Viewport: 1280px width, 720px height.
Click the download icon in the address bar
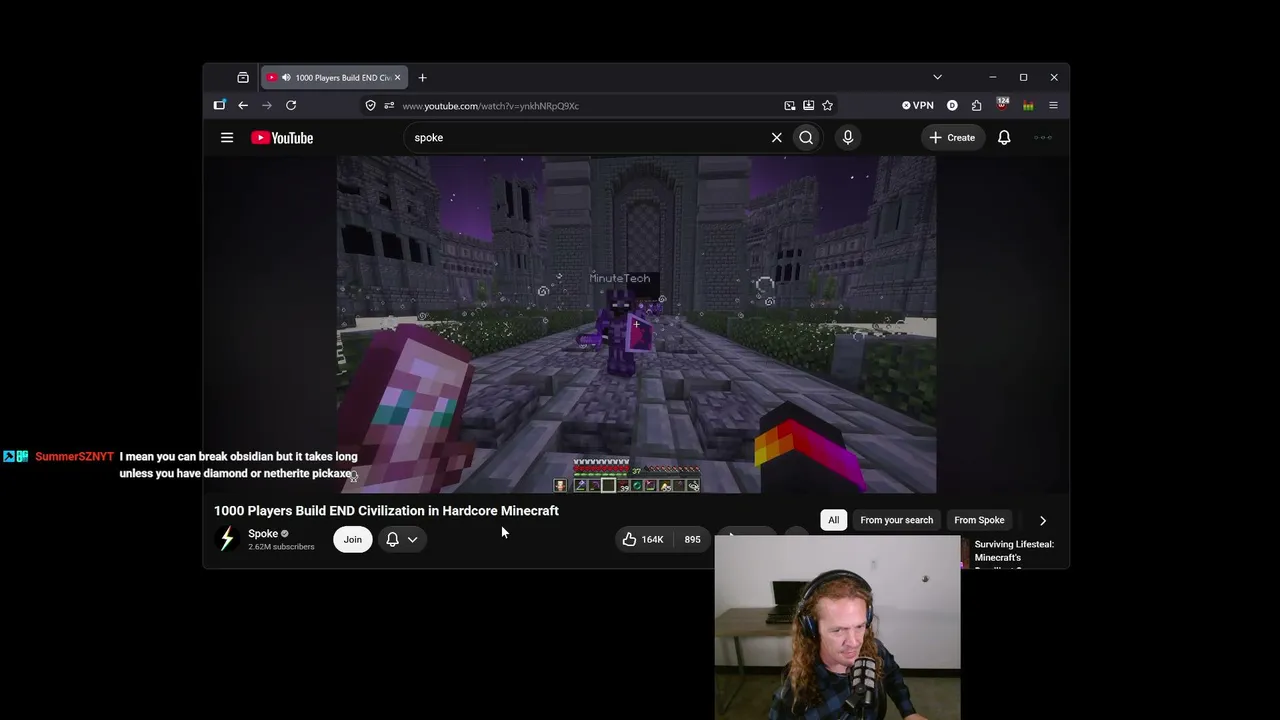pyautogui.click(x=809, y=106)
